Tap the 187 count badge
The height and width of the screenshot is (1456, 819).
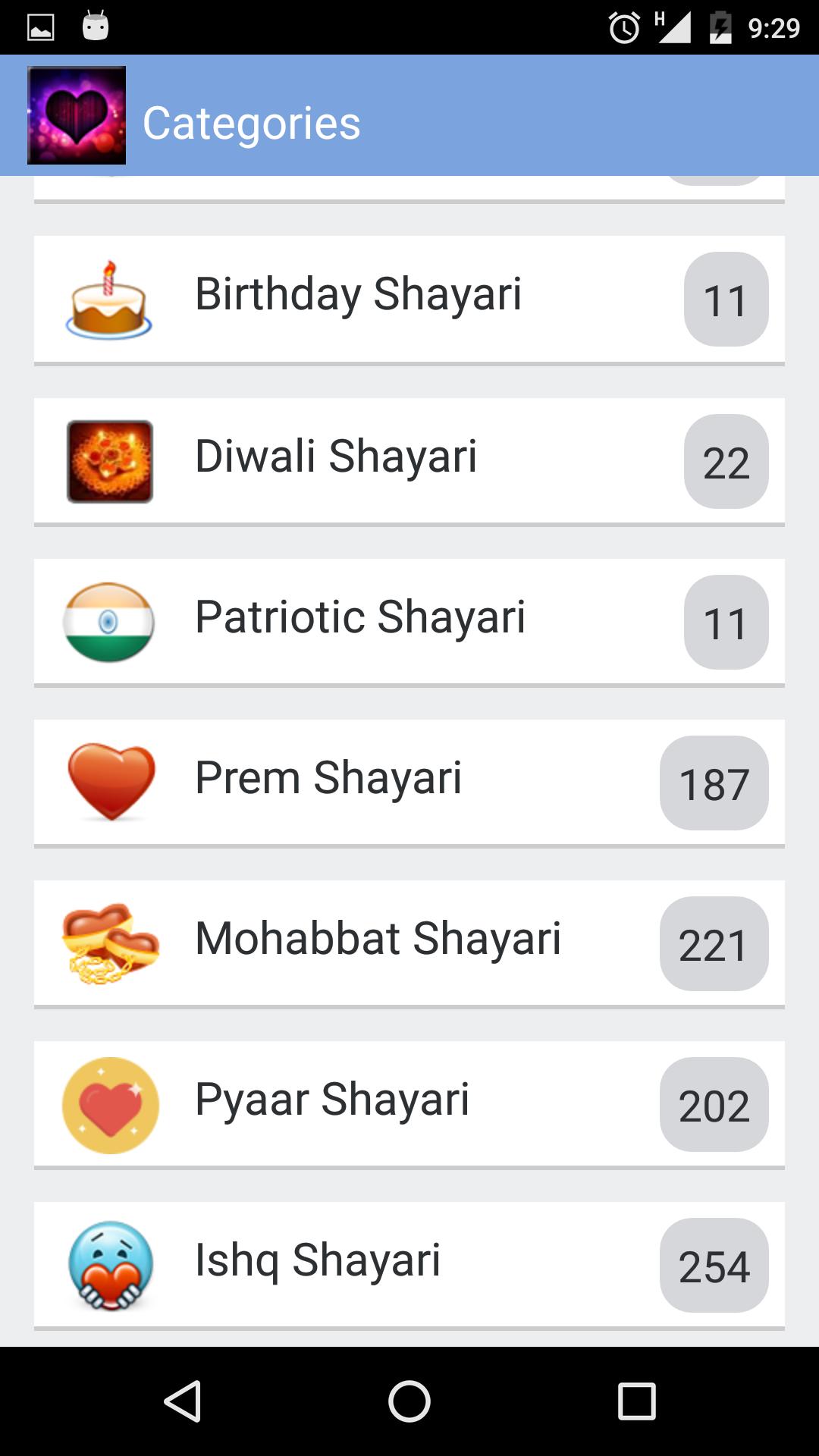tap(714, 783)
